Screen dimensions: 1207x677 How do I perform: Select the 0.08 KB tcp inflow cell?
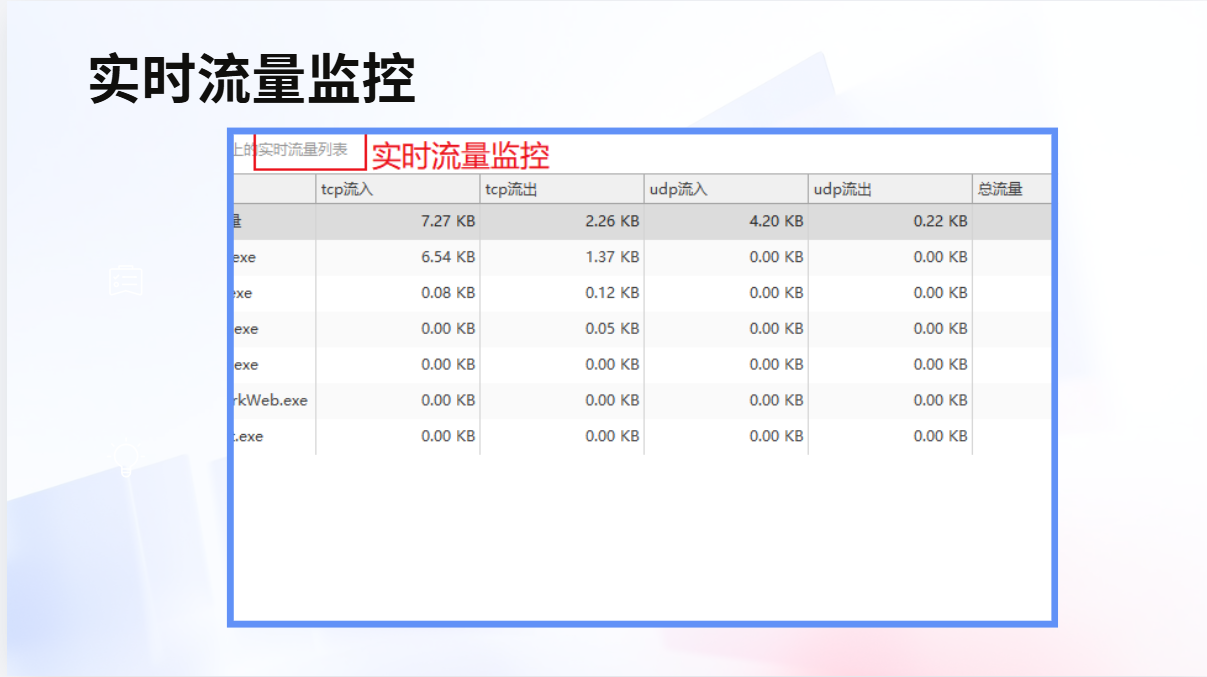click(x=448, y=293)
